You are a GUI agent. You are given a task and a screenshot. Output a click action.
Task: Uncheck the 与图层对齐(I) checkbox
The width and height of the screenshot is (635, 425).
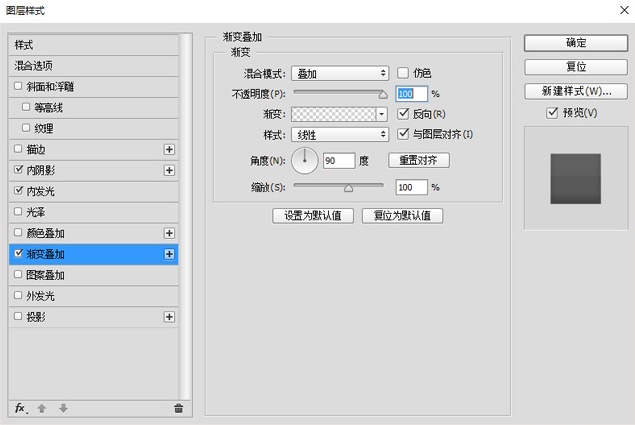[403, 134]
